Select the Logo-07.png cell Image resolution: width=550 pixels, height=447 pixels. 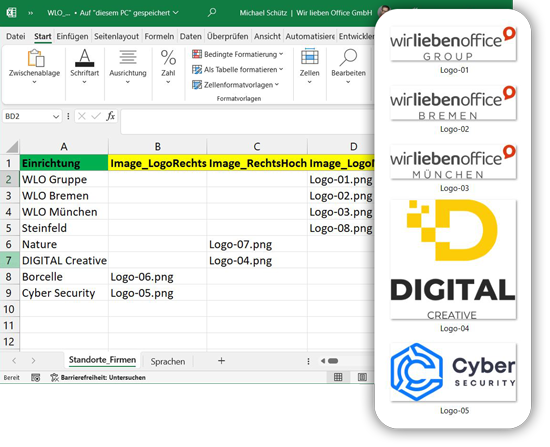257,245
